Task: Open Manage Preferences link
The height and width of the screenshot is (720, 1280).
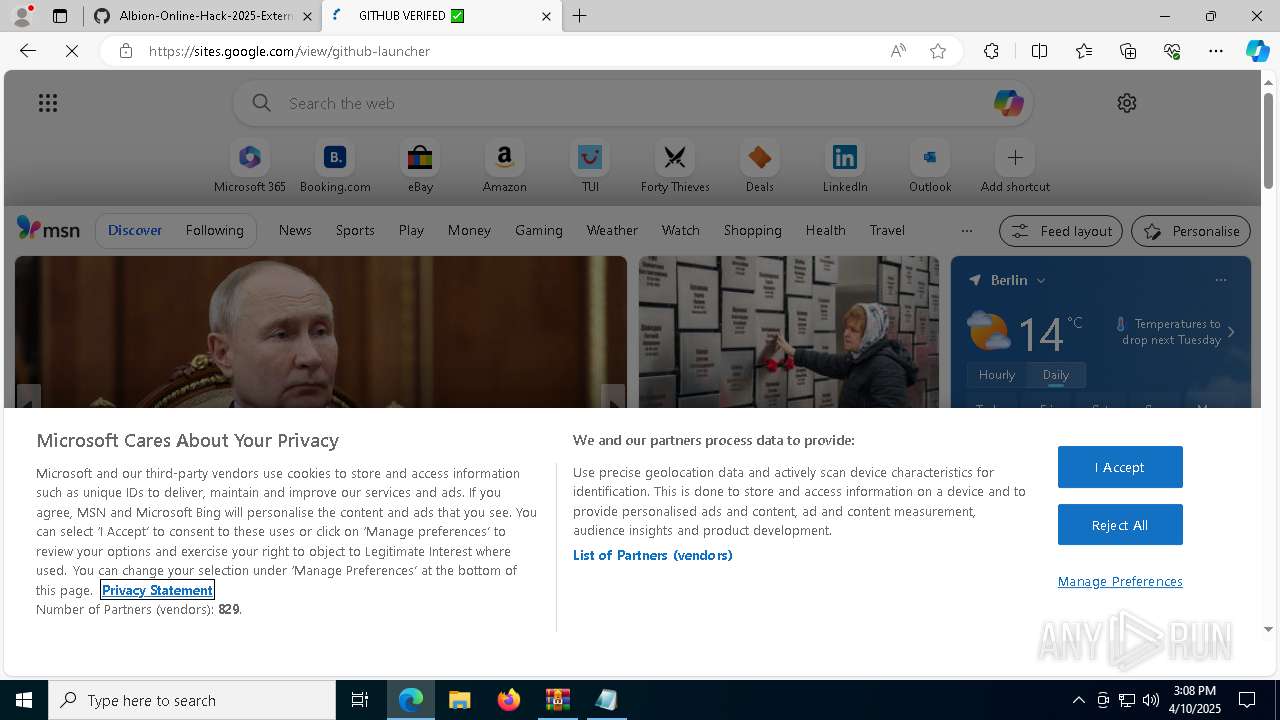Action: [1120, 581]
